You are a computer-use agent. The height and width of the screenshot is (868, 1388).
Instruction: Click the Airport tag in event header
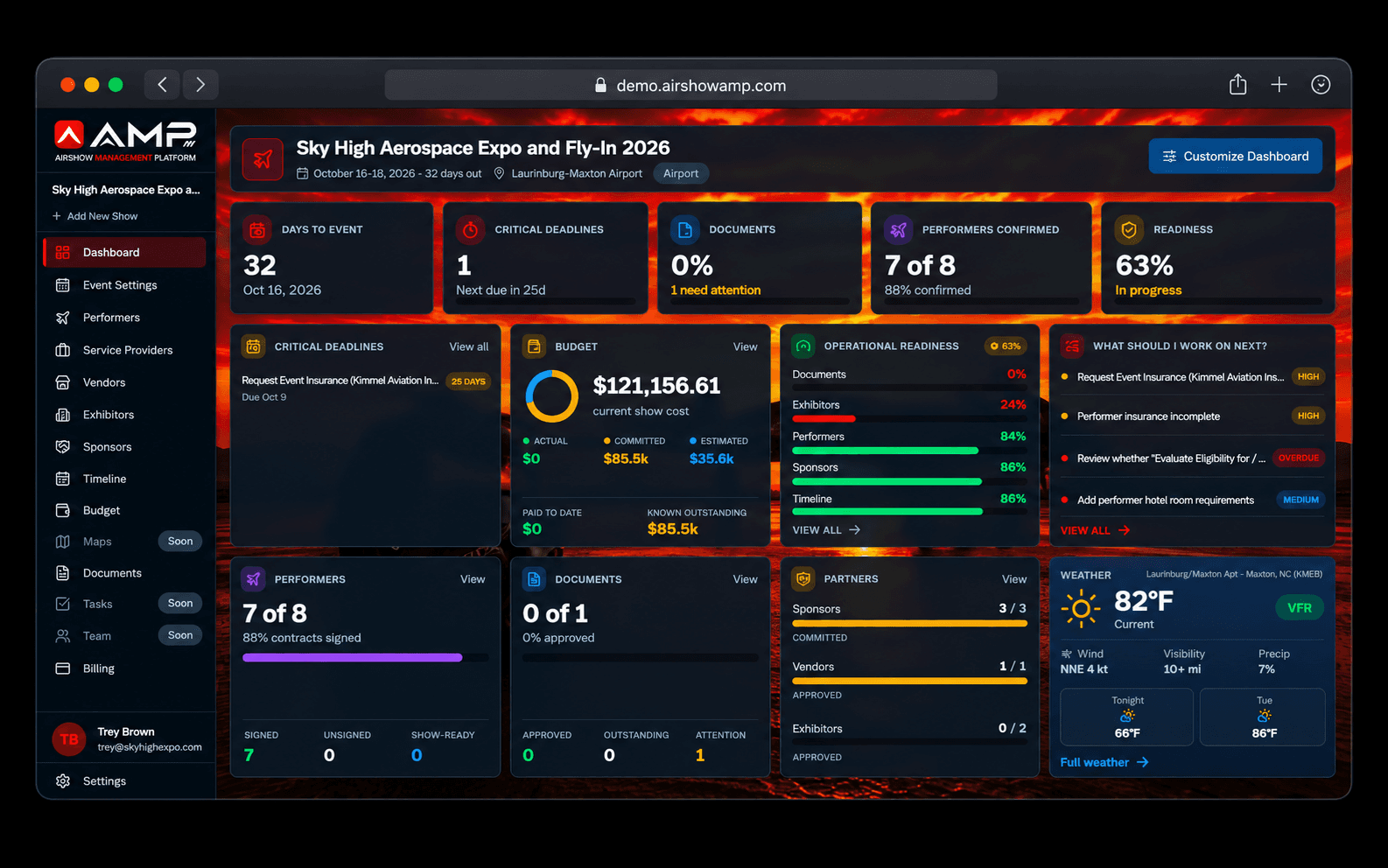click(681, 173)
